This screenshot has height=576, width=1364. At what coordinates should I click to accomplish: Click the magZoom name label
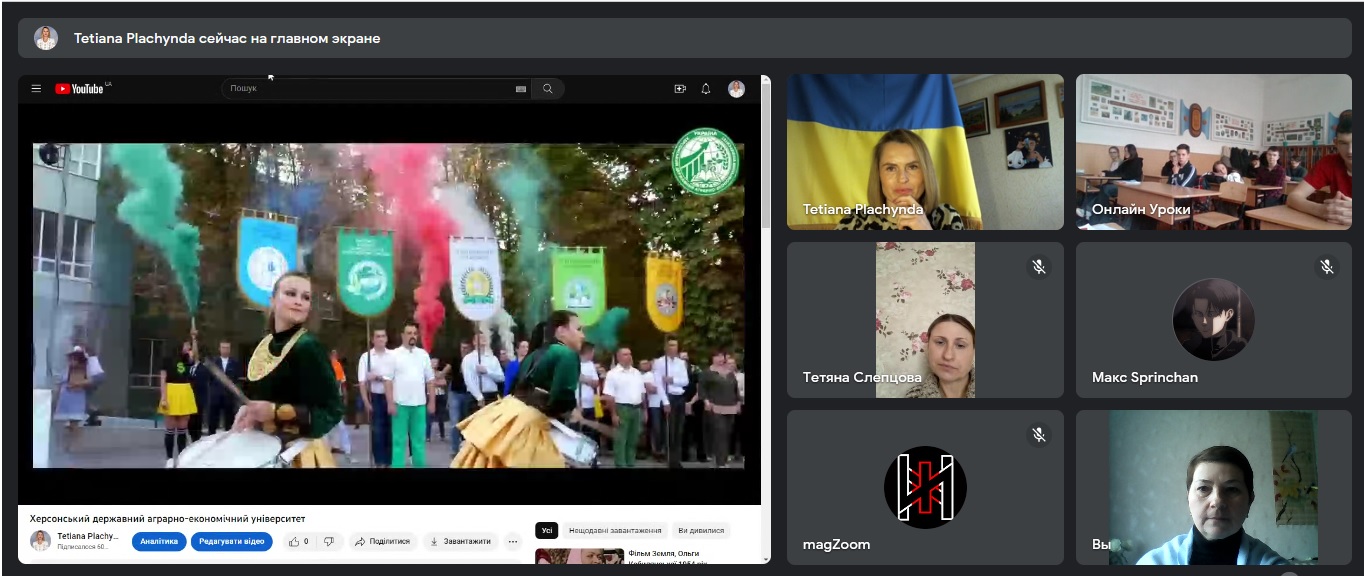[836, 545]
